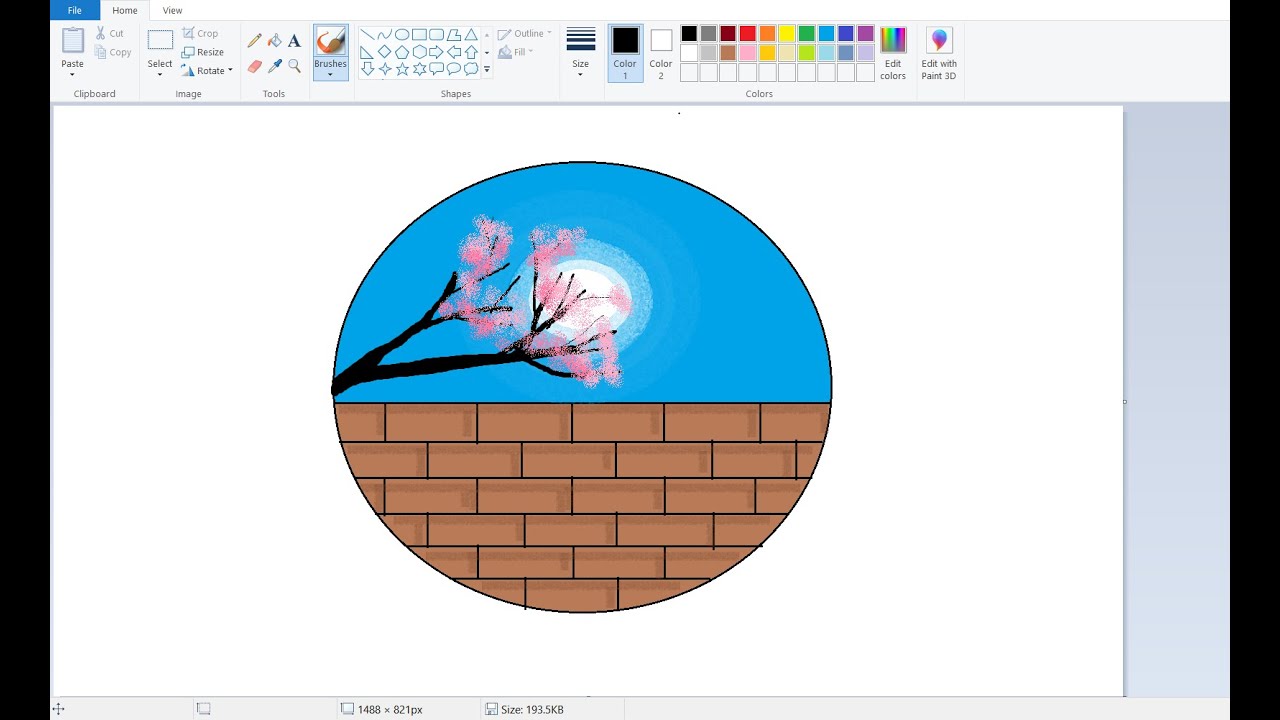Choose the Line shape

pyautogui.click(x=367, y=34)
